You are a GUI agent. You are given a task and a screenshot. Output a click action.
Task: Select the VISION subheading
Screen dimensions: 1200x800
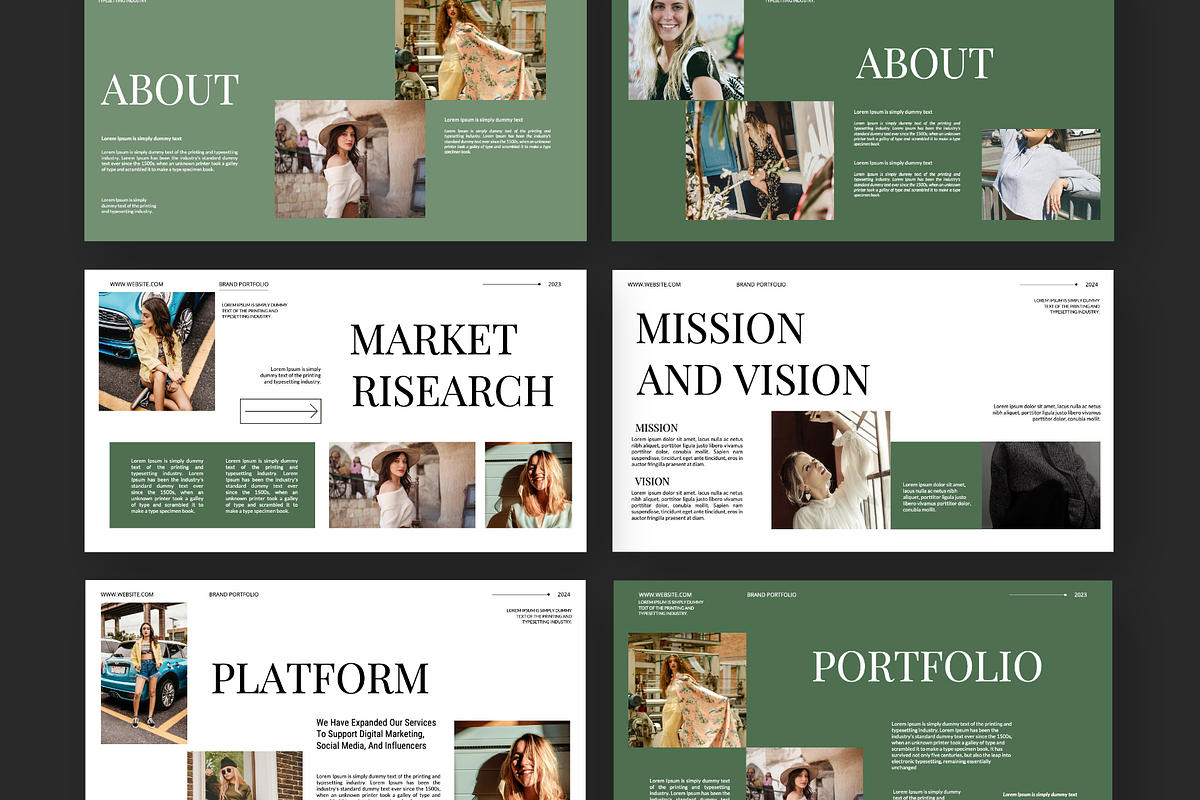653,481
